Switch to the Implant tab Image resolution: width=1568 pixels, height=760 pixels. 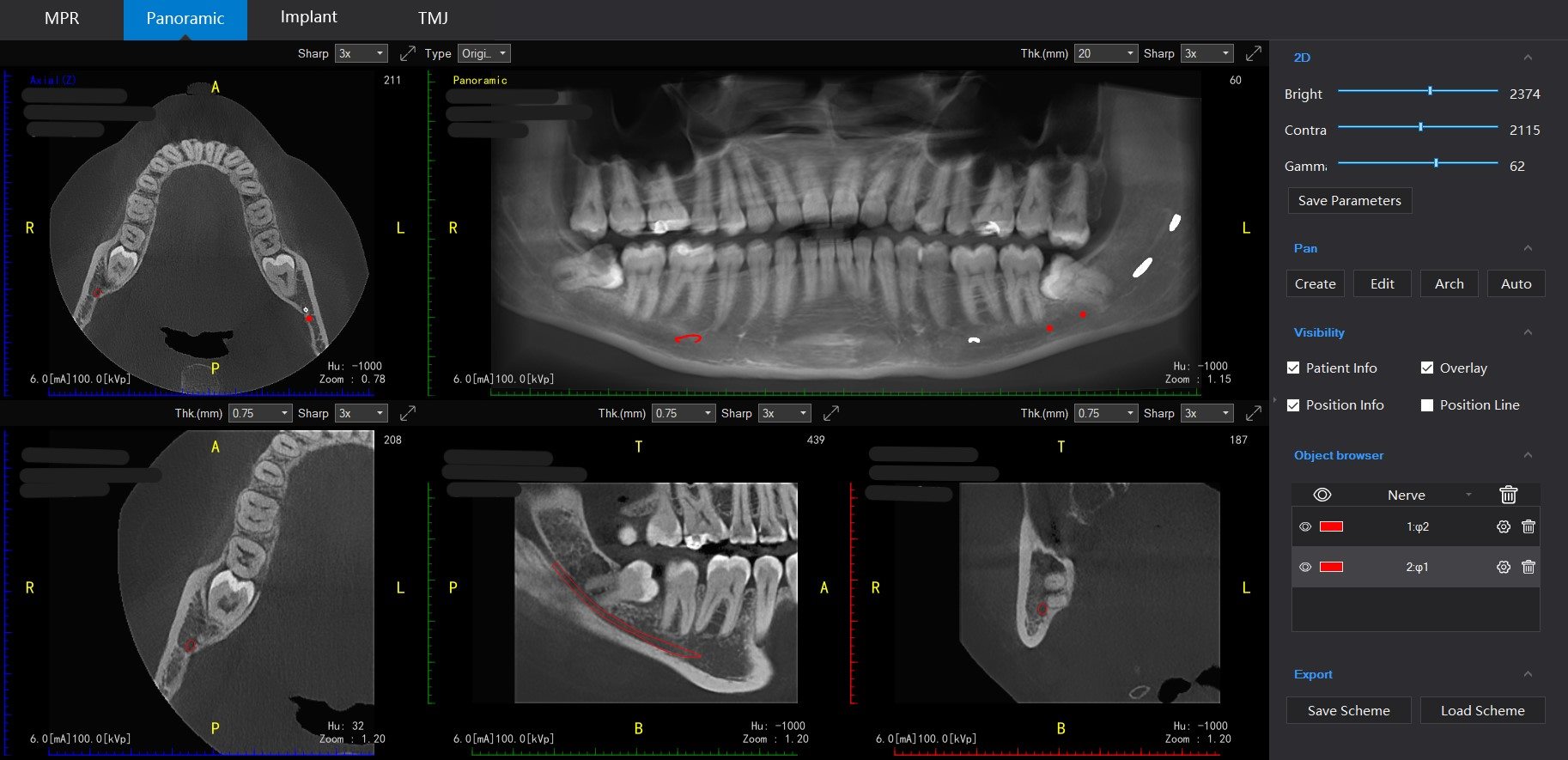click(308, 17)
